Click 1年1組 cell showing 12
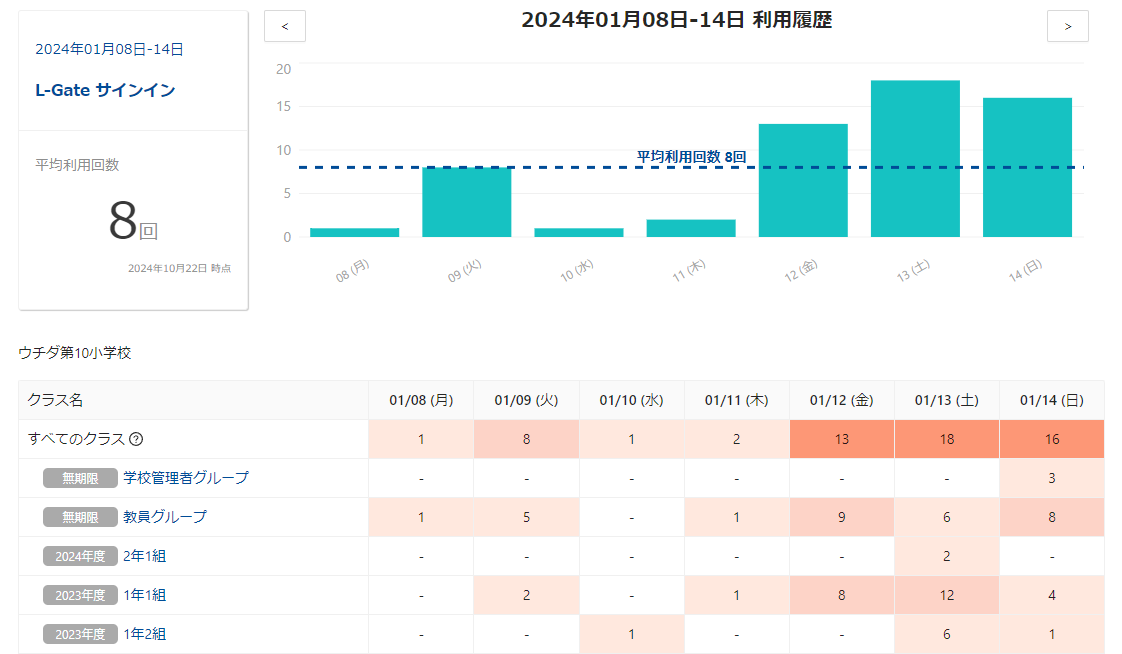This screenshot has height=654, width=1122. point(946,595)
